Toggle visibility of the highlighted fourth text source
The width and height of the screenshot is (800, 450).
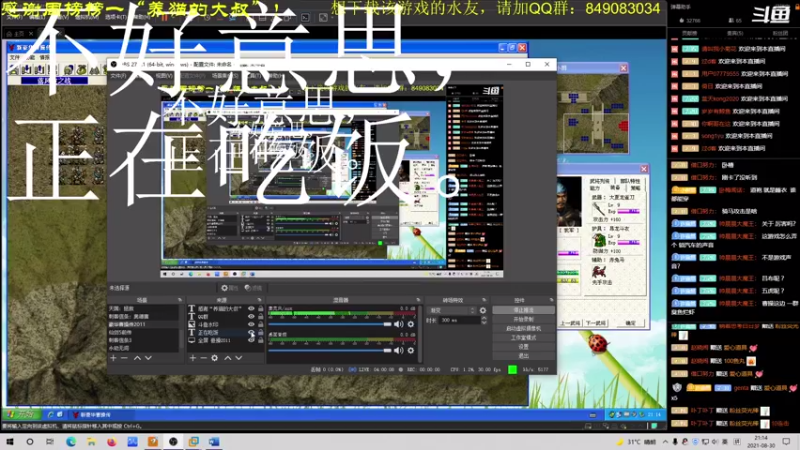251,332
